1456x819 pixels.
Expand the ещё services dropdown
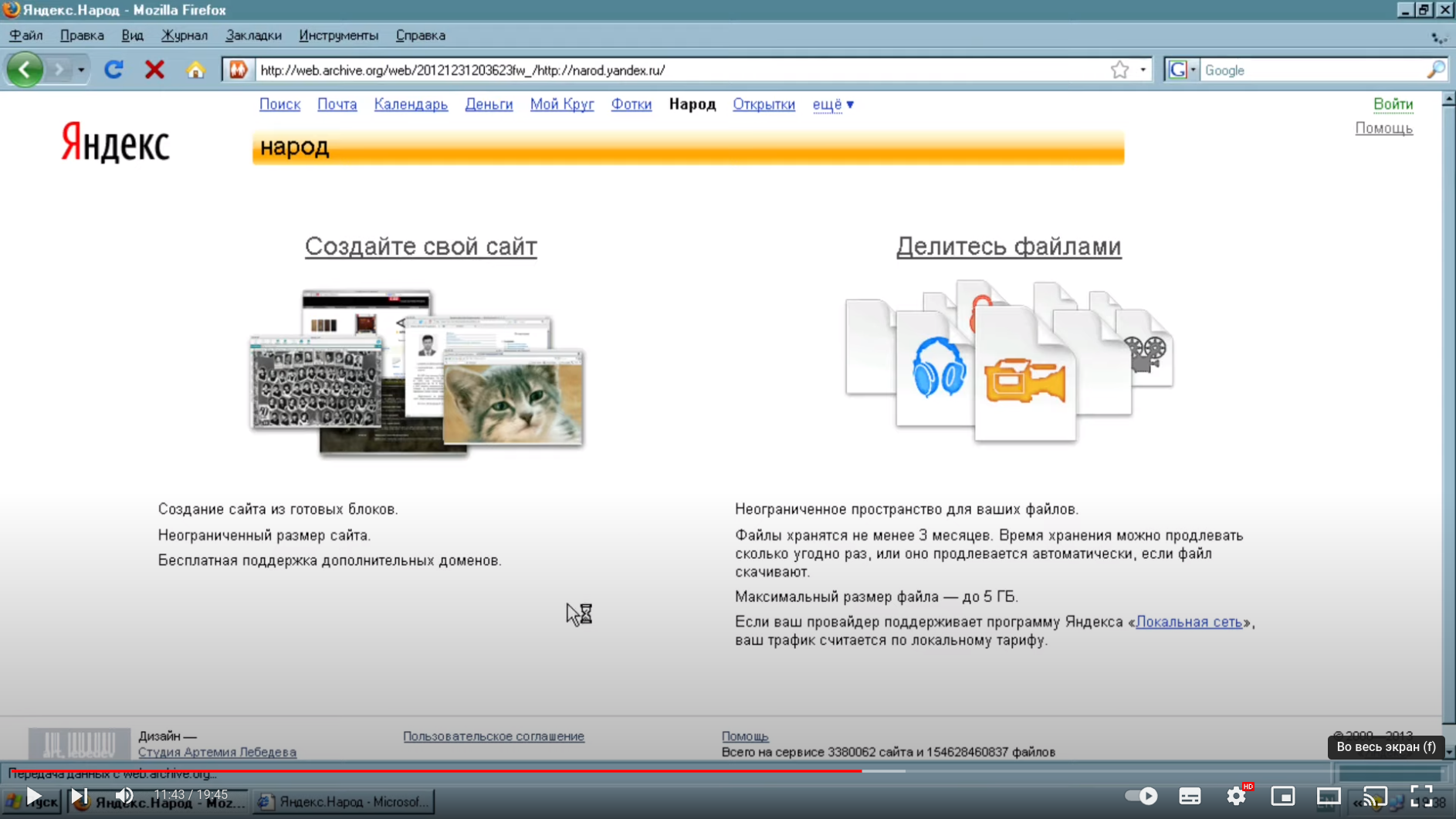click(833, 104)
